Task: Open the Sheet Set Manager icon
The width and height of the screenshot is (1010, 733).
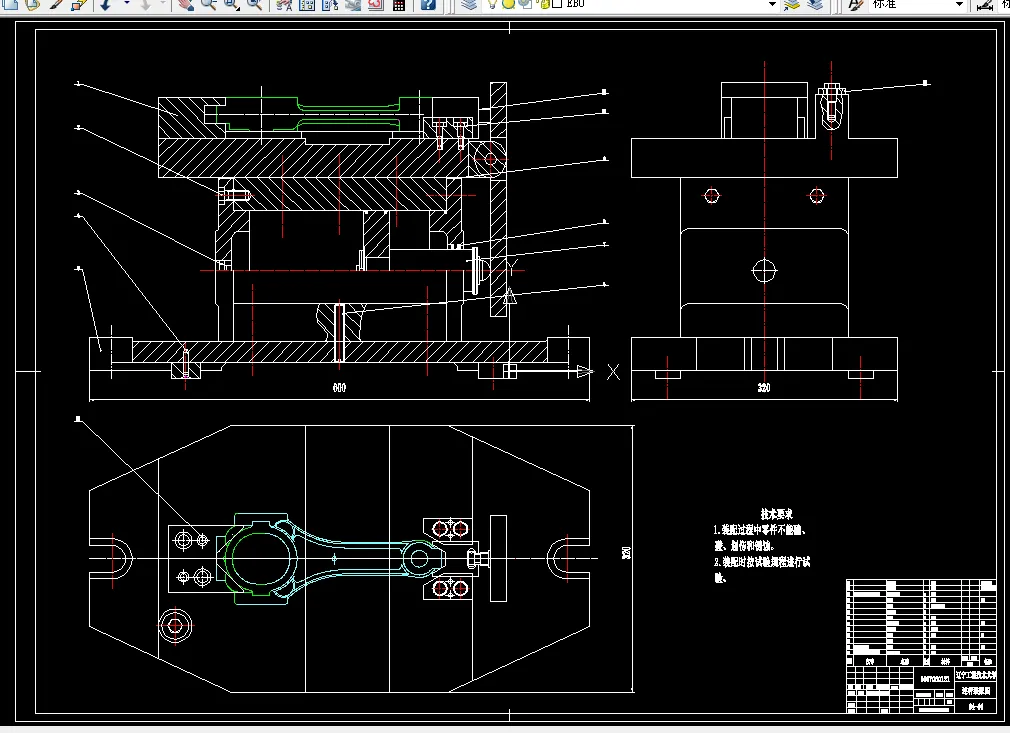Action: tap(352, 5)
